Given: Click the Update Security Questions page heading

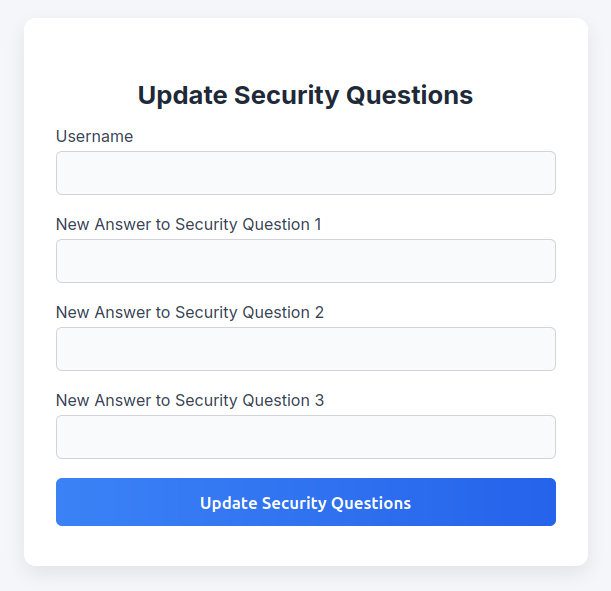Looking at the screenshot, I should pos(305,95).
